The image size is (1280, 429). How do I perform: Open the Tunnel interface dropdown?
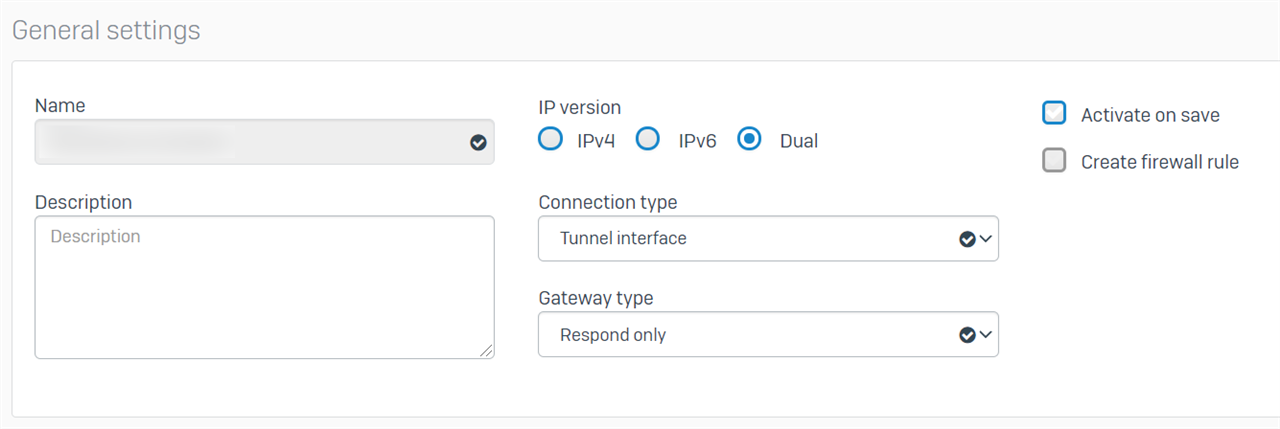pyautogui.click(x=768, y=239)
